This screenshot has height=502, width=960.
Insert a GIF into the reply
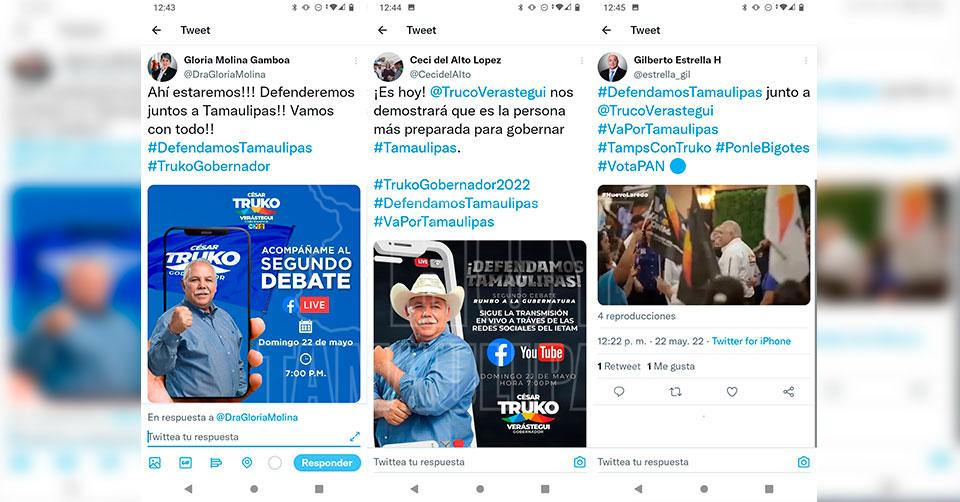(x=186, y=463)
